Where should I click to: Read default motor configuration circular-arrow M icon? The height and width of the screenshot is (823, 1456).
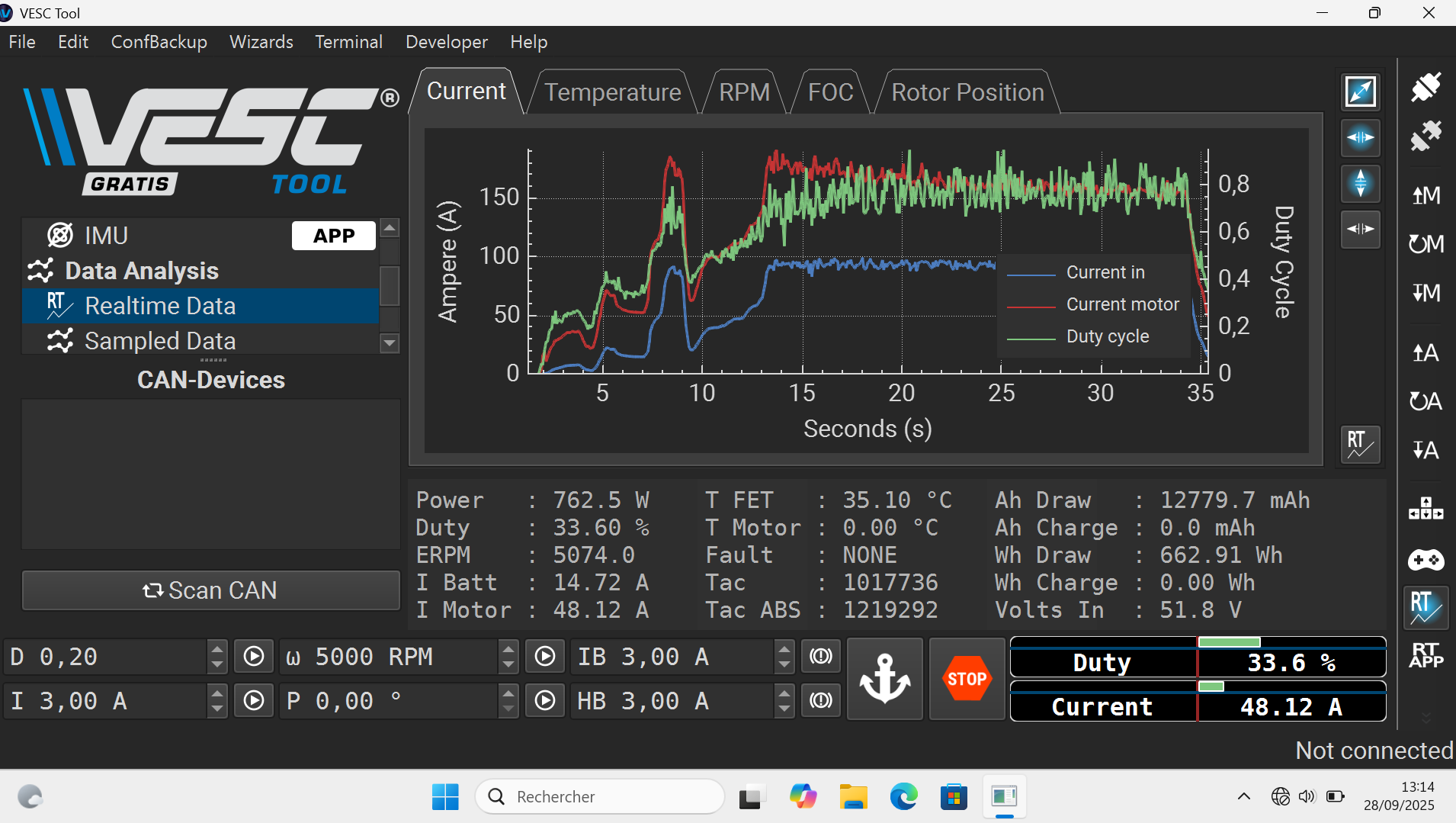click(x=1426, y=244)
